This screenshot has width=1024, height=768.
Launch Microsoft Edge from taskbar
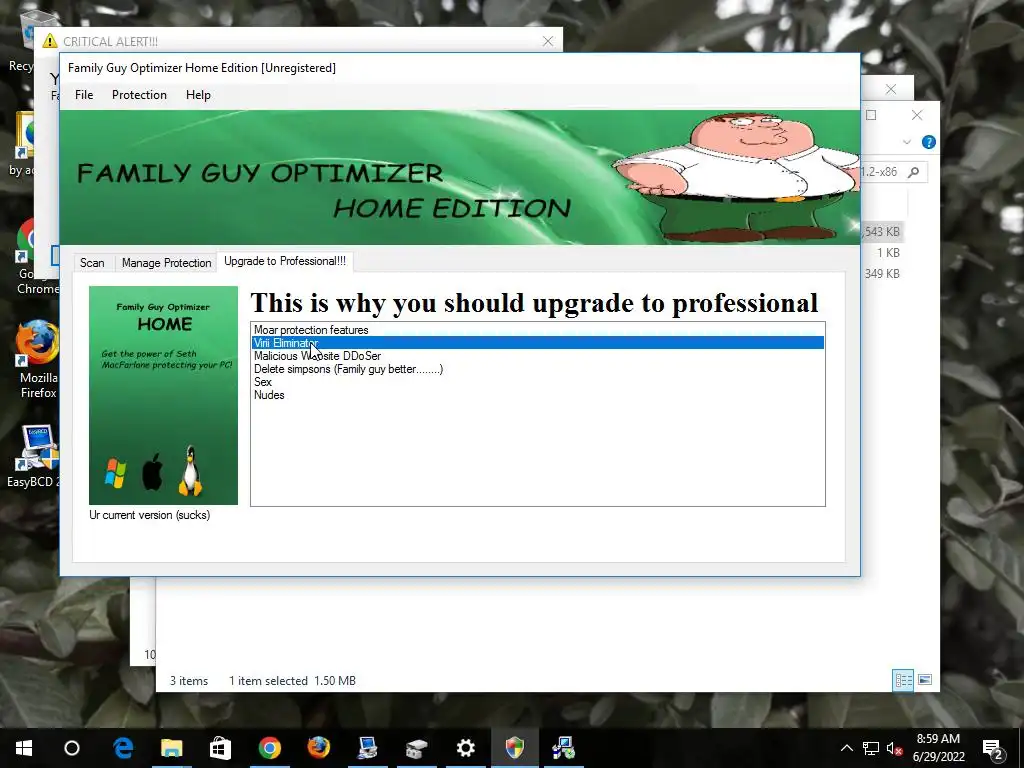(123, 748)
